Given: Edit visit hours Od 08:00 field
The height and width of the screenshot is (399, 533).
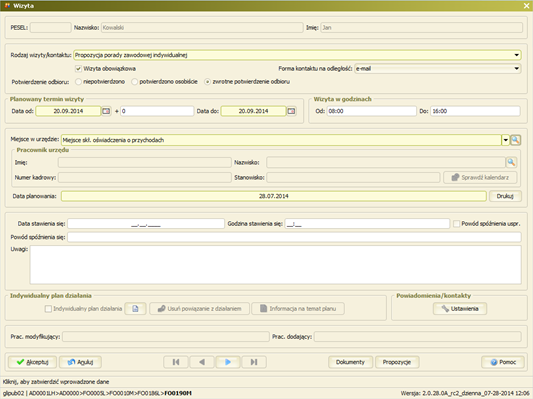Looking at the screenshot, I should [372, 111].
